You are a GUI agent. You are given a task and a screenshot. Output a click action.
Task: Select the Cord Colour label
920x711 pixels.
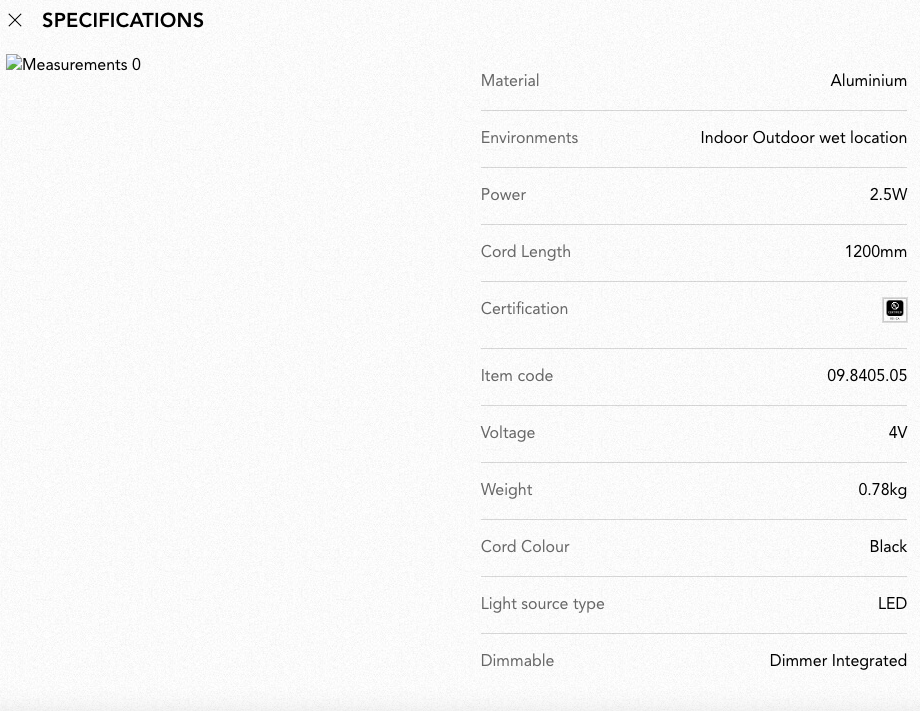(525, 546)
